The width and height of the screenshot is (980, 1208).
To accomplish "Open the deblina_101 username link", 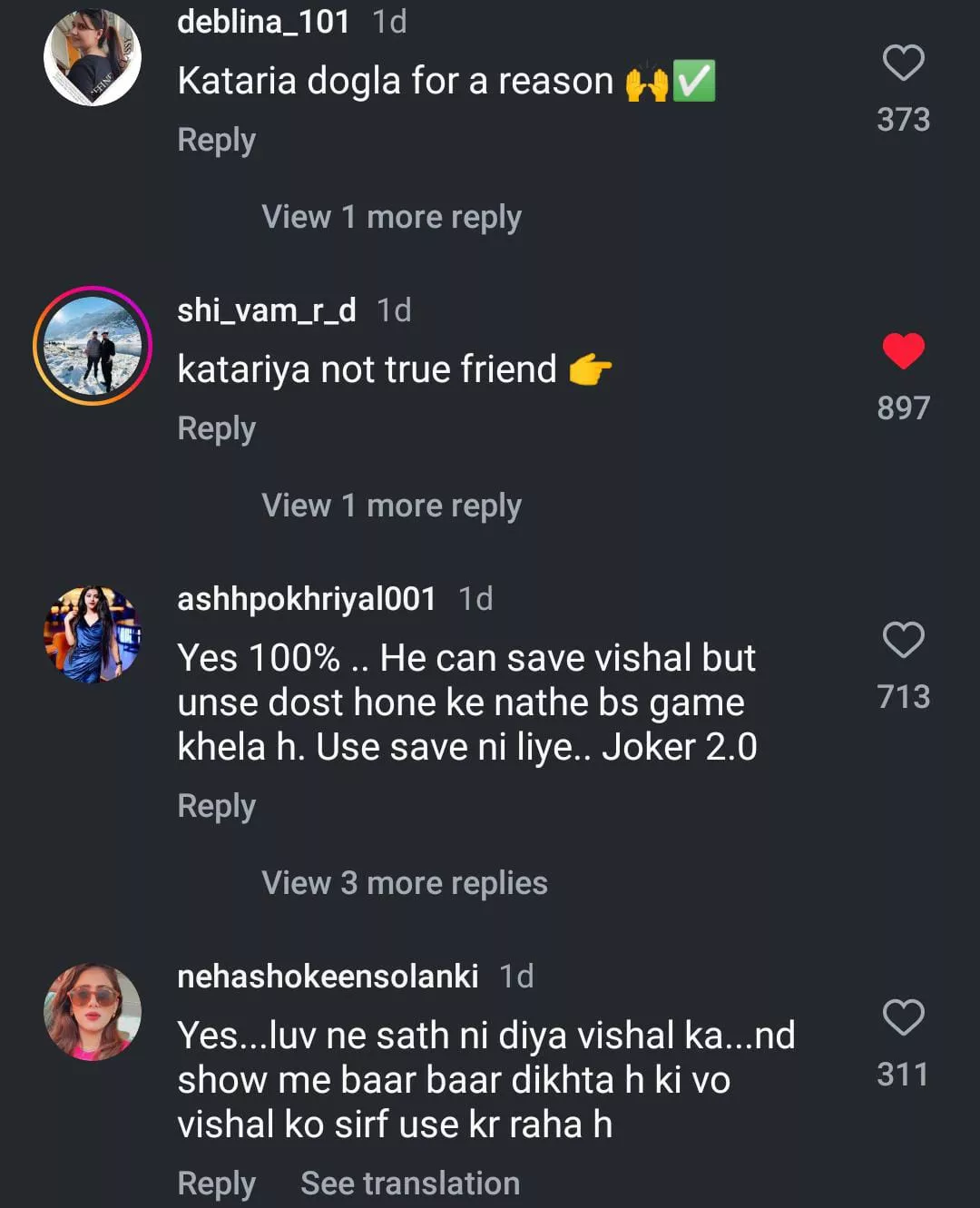I will (x=263, y=22).
